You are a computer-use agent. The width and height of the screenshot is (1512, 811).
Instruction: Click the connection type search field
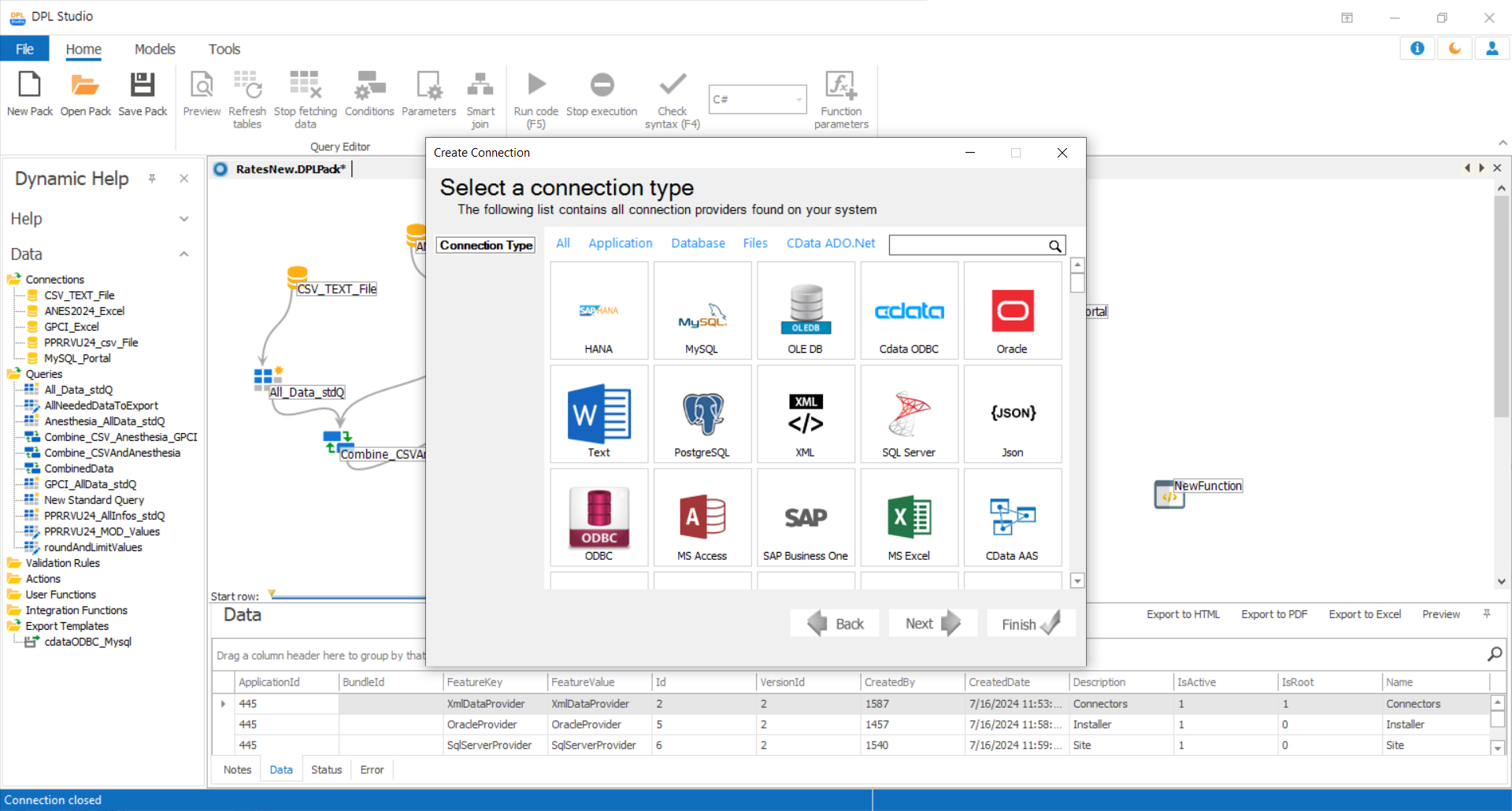tap(969, 246)
